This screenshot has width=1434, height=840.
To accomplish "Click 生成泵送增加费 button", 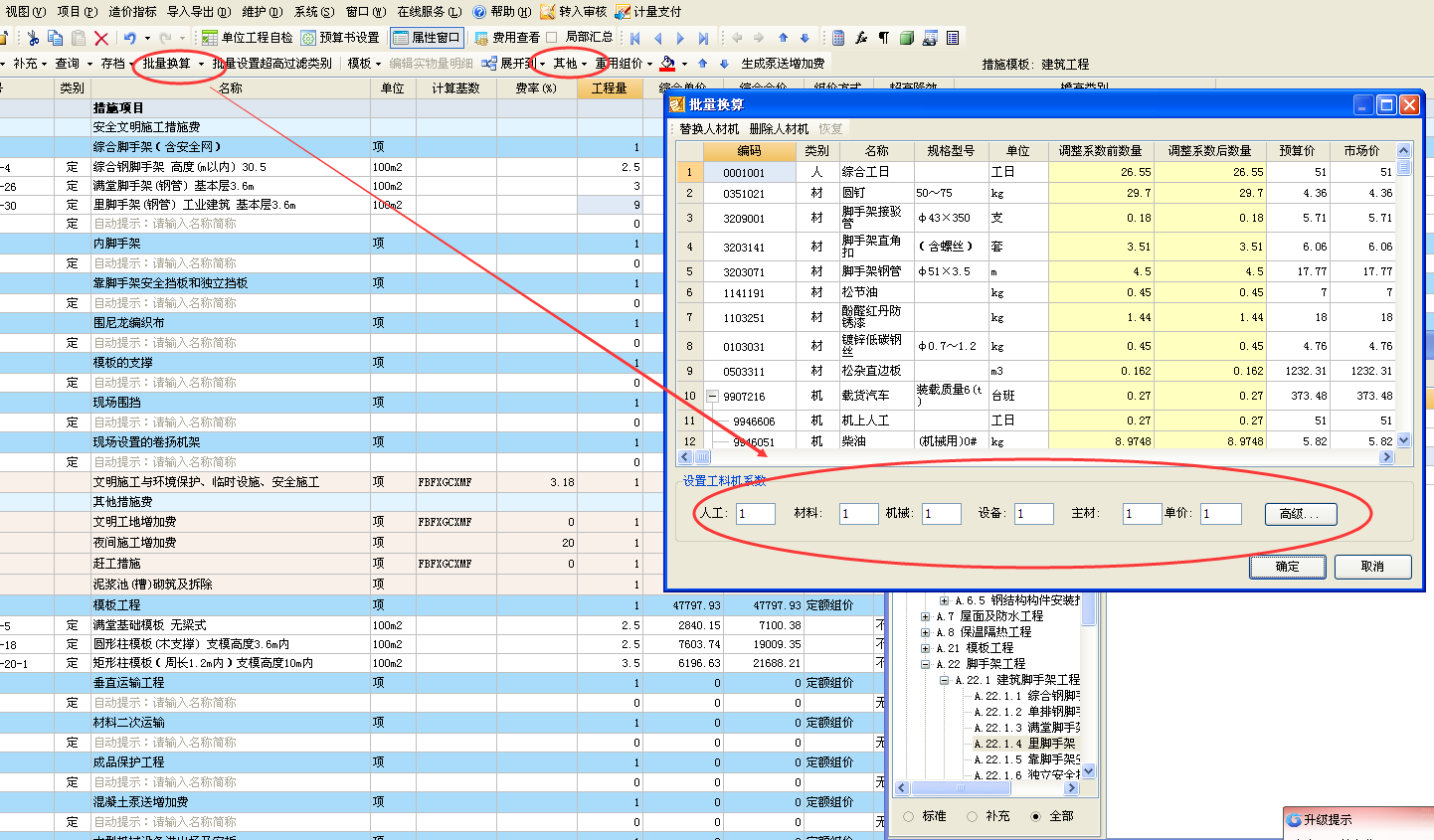I will (x=783, y=64).
